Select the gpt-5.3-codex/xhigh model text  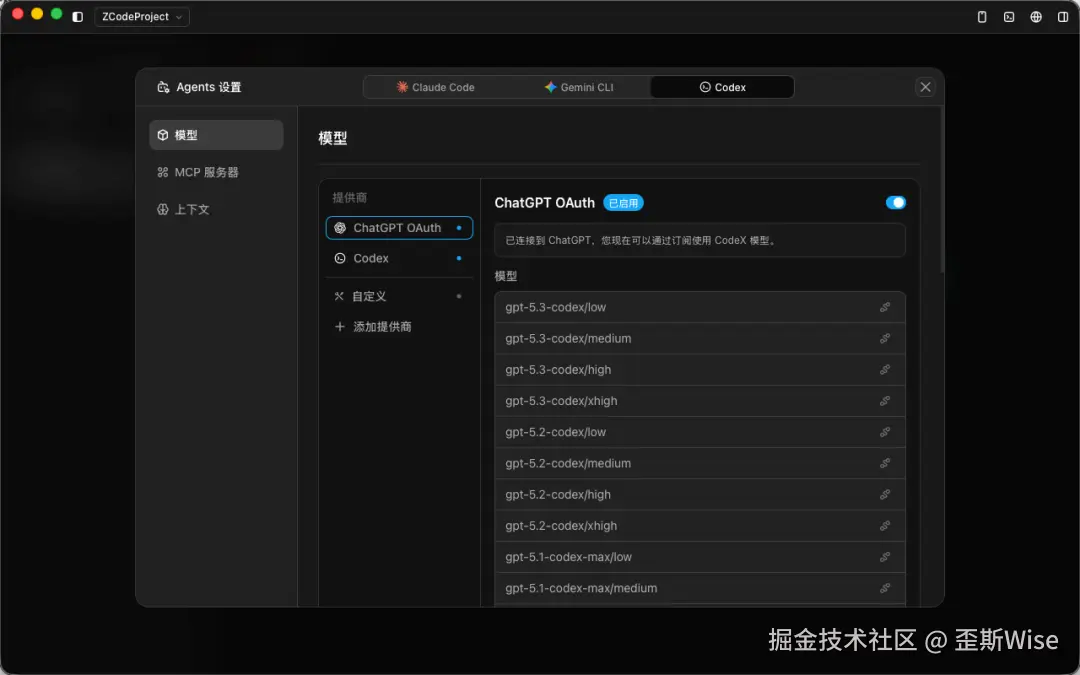[x=561, y=401]
